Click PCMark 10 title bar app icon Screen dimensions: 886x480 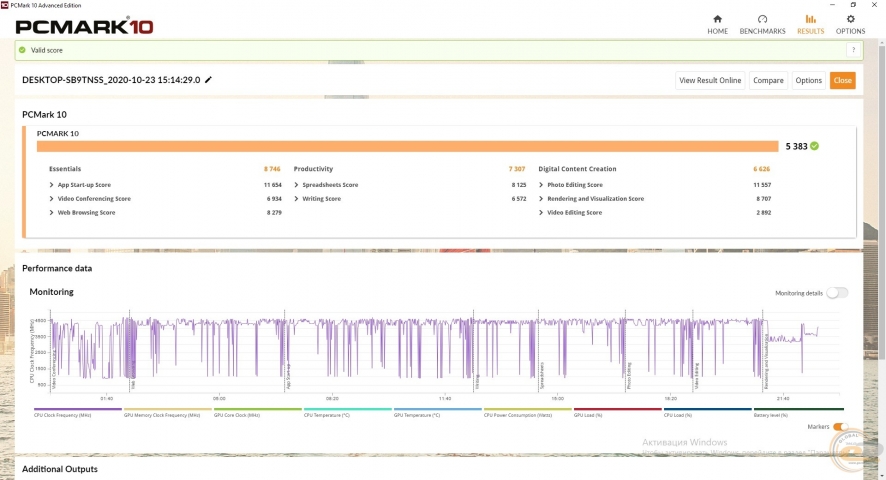pos(5,5)
